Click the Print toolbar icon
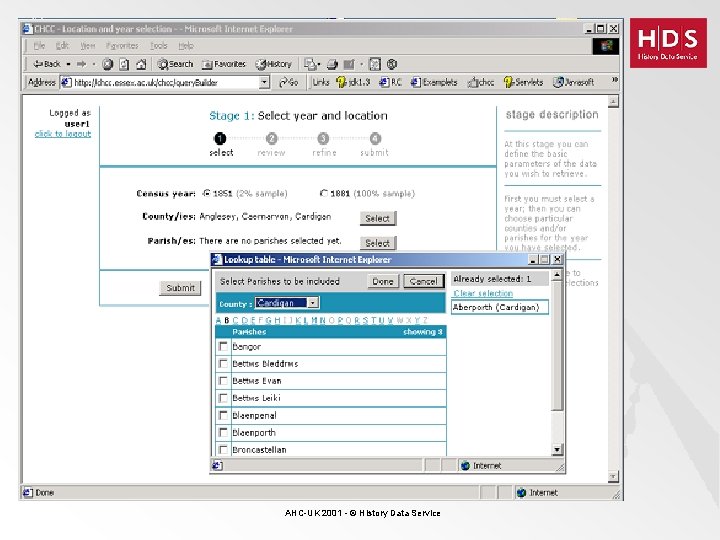720x540 pixels. pos(332,64)
